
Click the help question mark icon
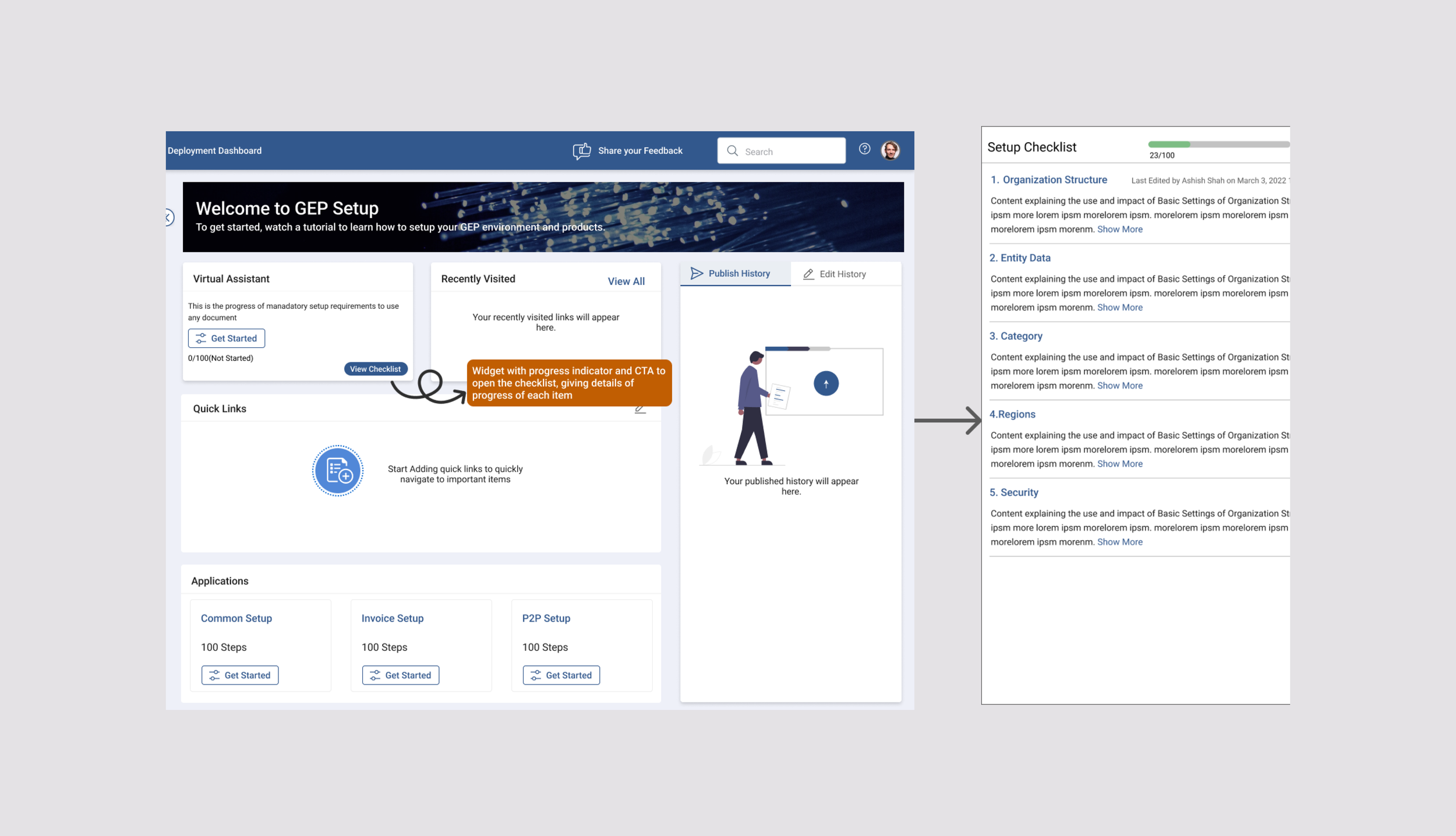coord(864,149)
